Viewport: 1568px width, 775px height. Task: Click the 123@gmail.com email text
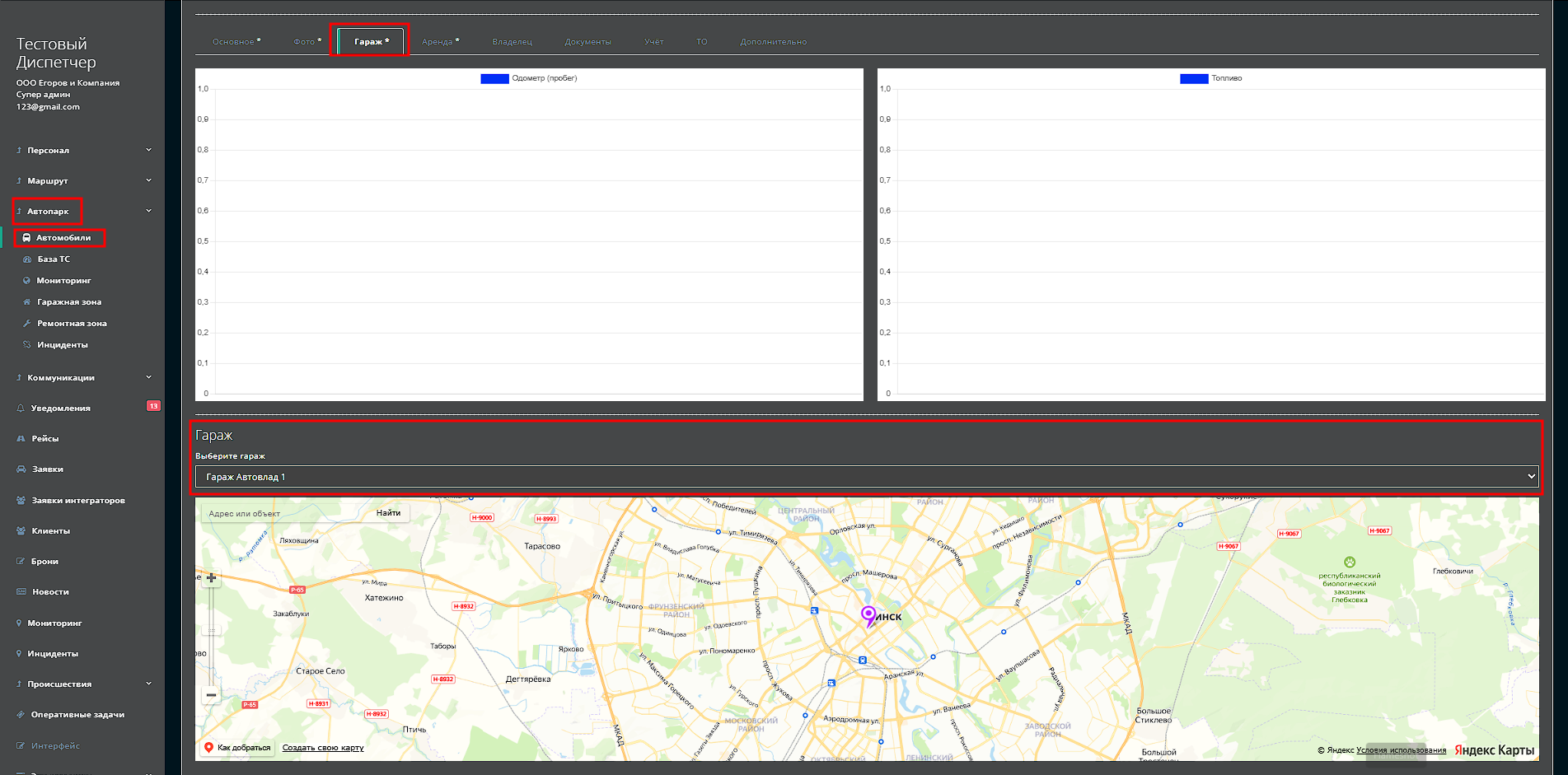48,107
